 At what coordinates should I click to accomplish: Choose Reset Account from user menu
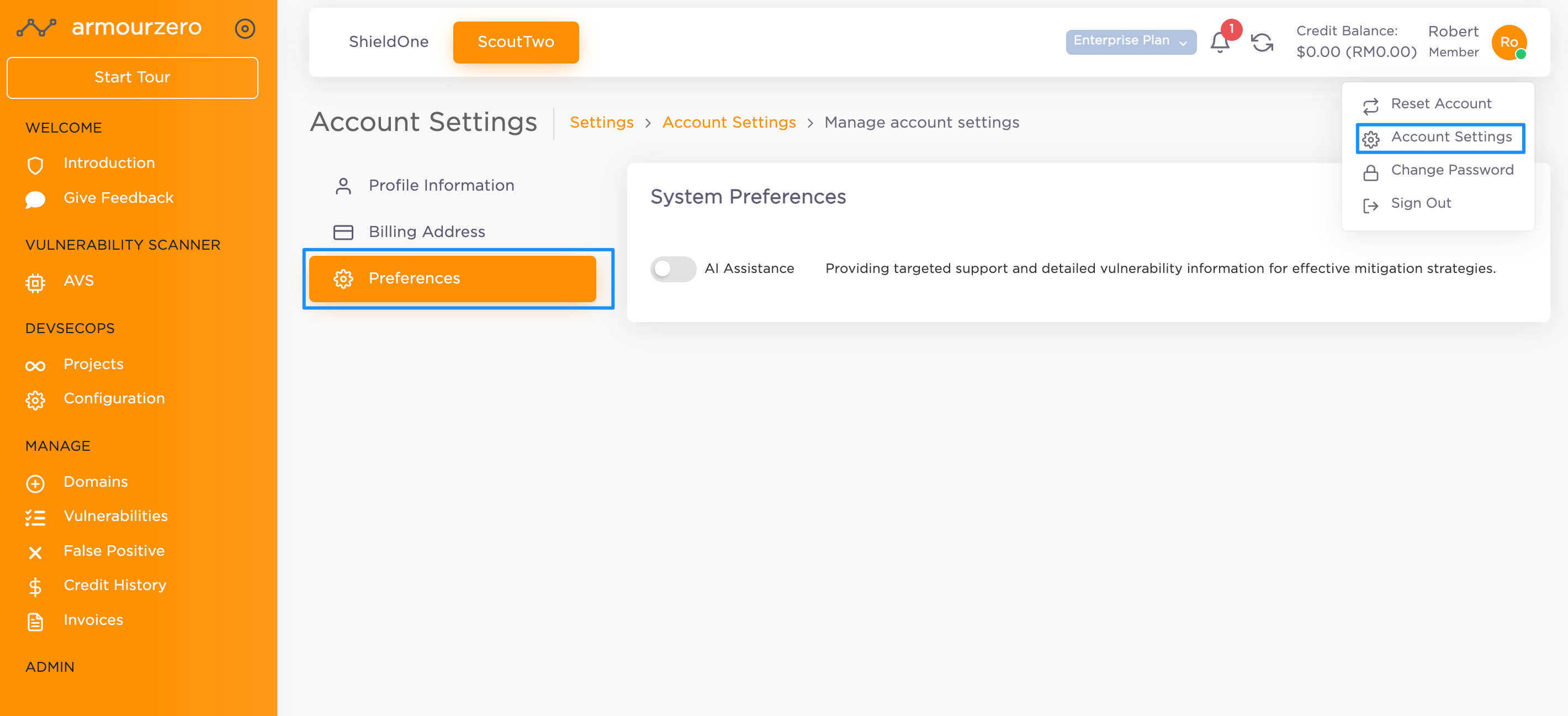[1437, 104]
